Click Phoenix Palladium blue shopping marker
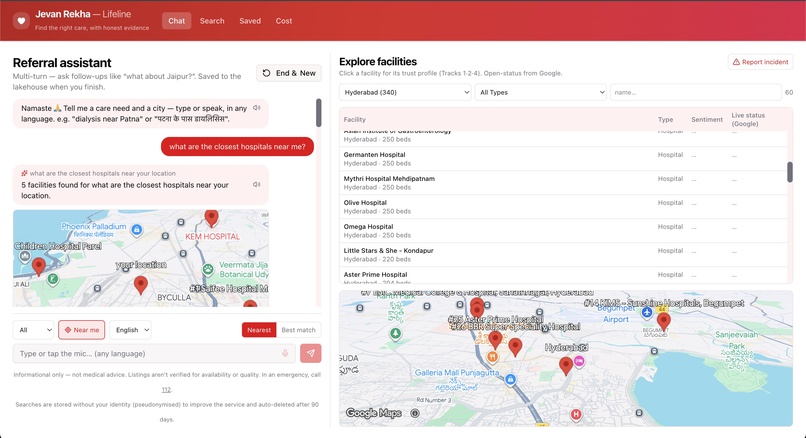The image size is (806, 438). pos(137,229)
